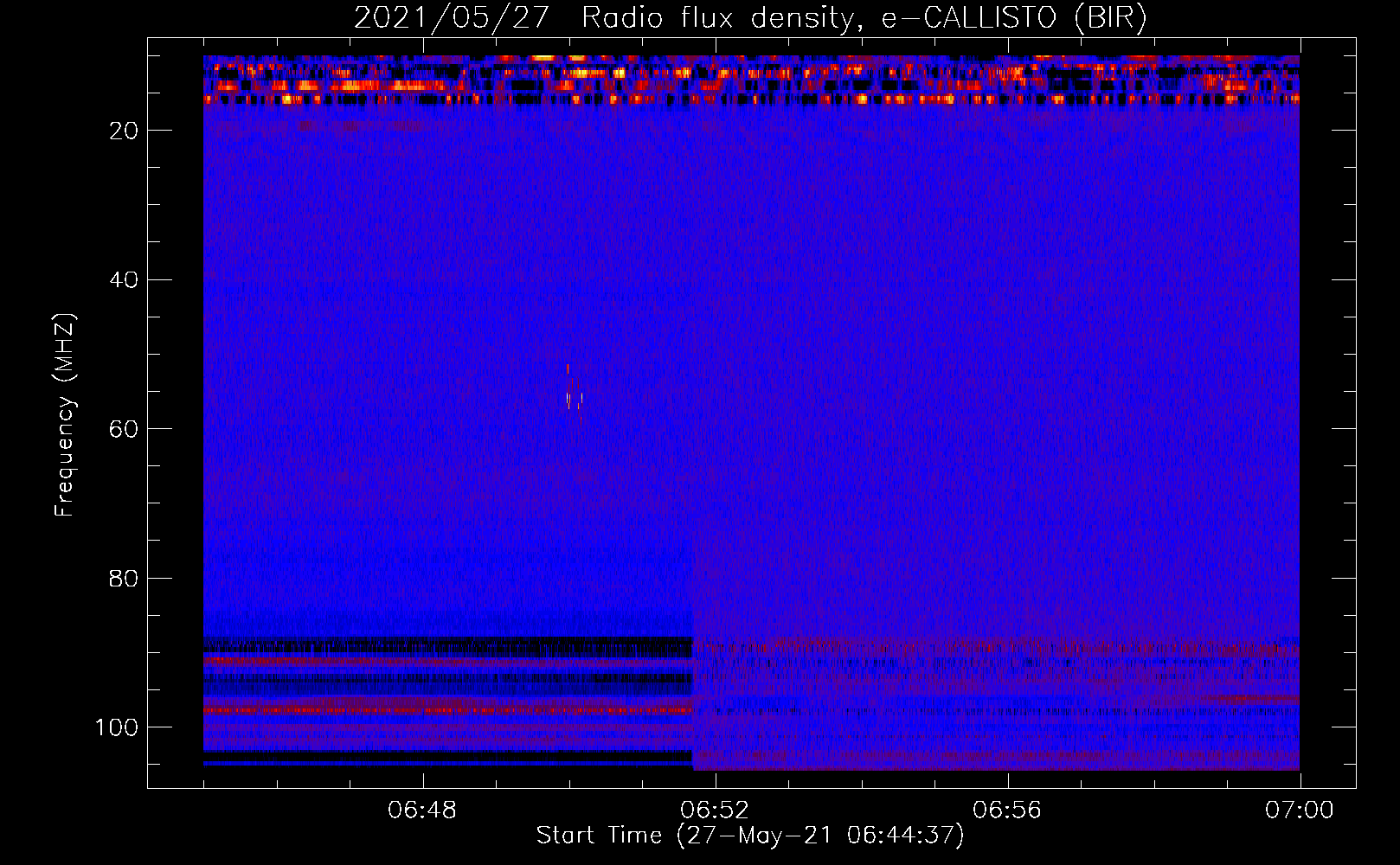Click the 40 frequency tick label

click(125, 280)
